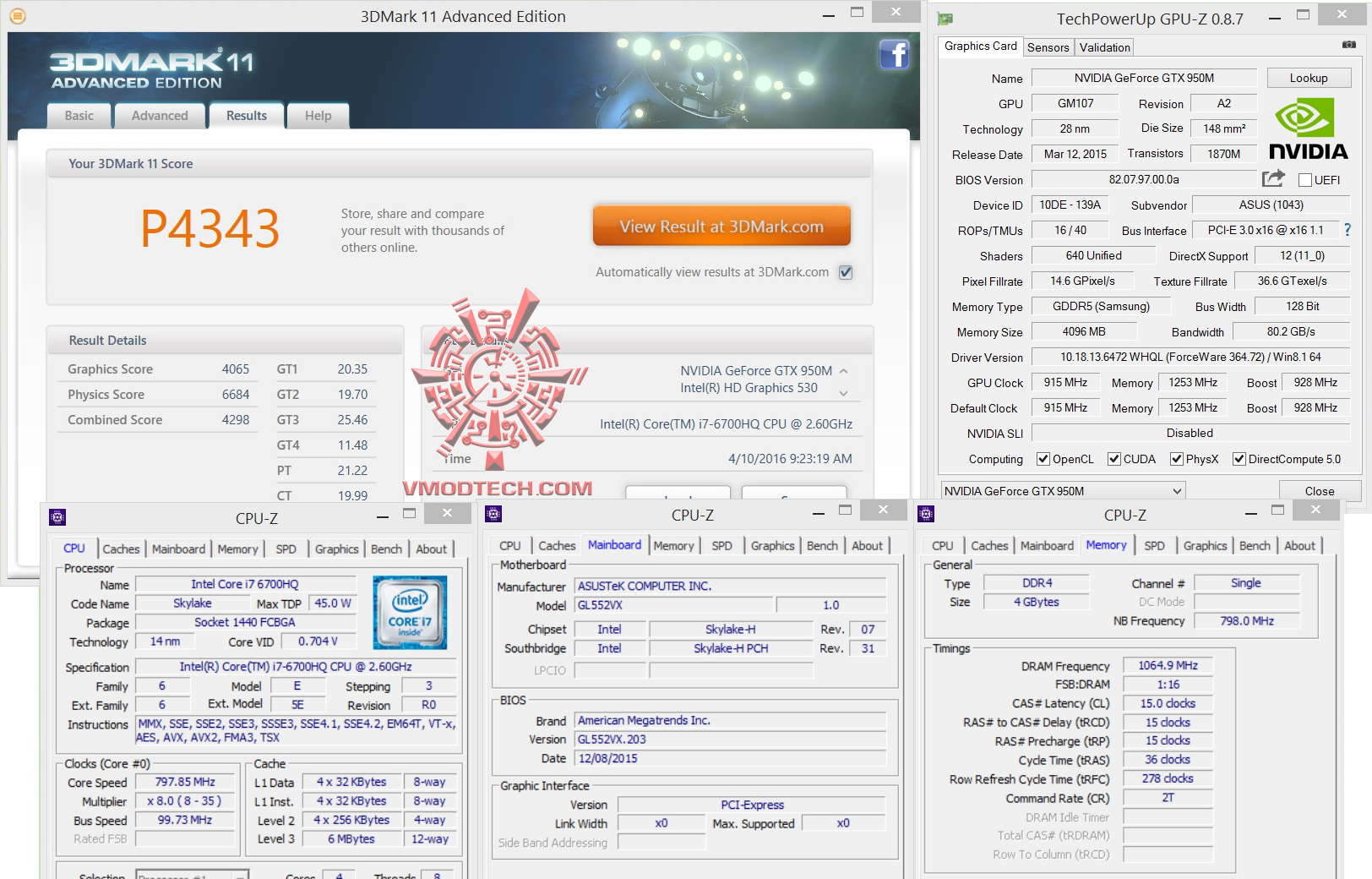The height and width of the screenshot is (879, 1372).
Task: Click the app icon of the CPU-Z window showing Processor info
Action: coord(57,517)
